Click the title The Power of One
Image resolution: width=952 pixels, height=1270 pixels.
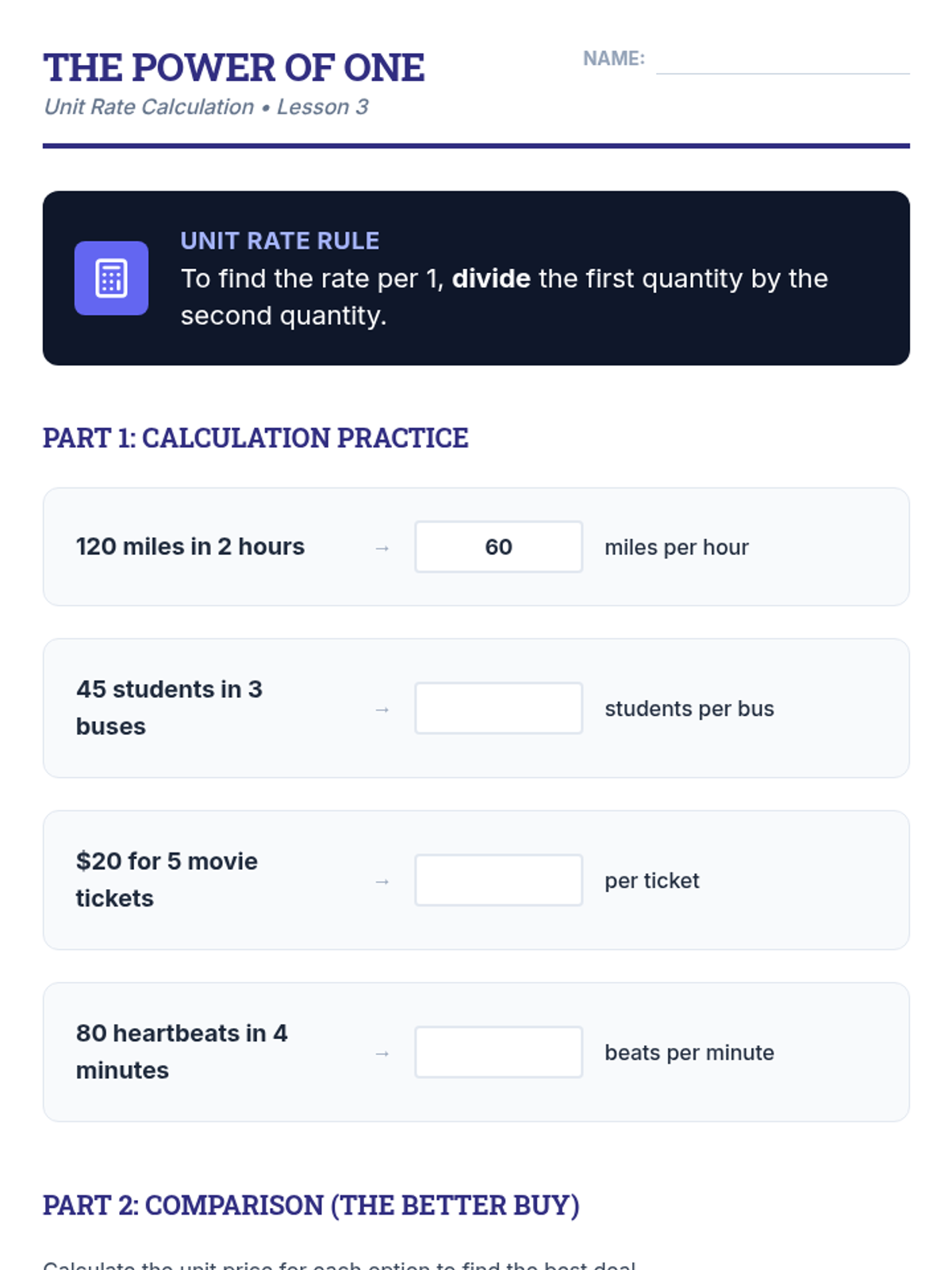pos(234,68)
